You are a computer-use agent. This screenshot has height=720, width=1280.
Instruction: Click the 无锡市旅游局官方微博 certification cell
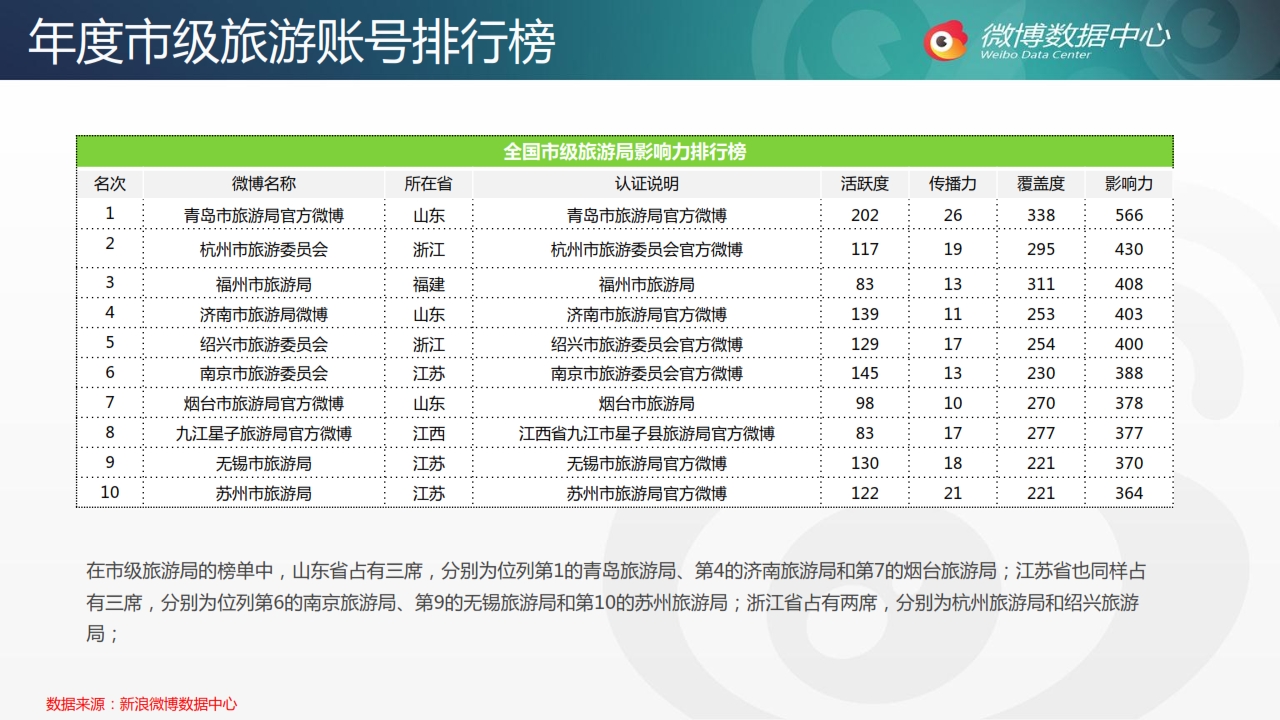647,463
